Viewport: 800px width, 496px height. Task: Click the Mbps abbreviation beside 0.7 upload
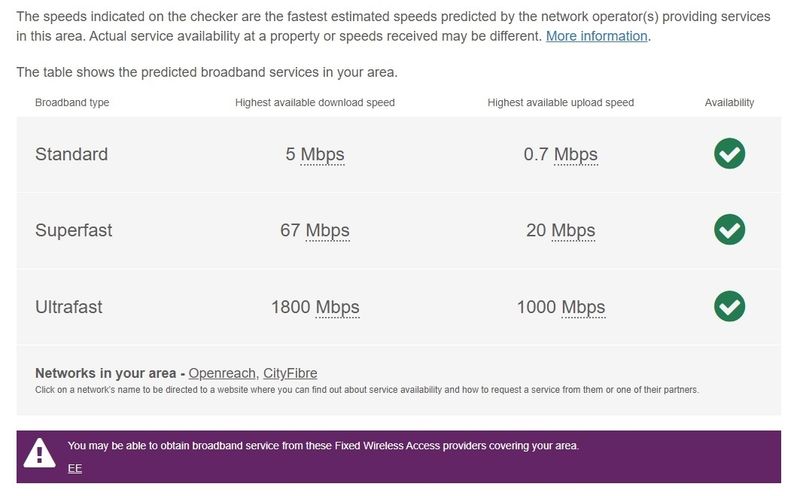[x=575, y=155]
